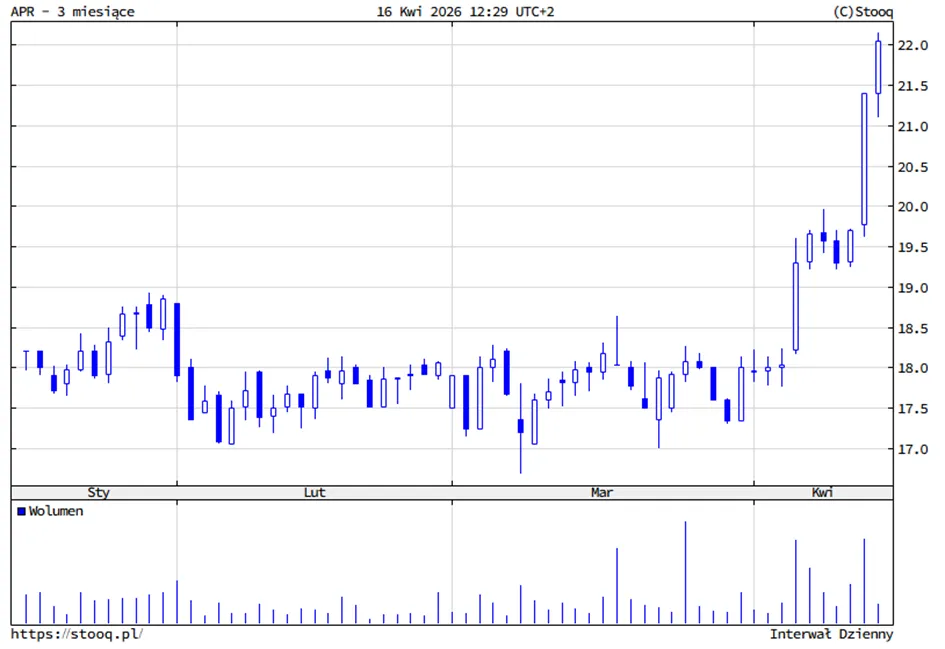
Task: Click the tallest volume bar in the chart
Action: [x=685, y=572]
